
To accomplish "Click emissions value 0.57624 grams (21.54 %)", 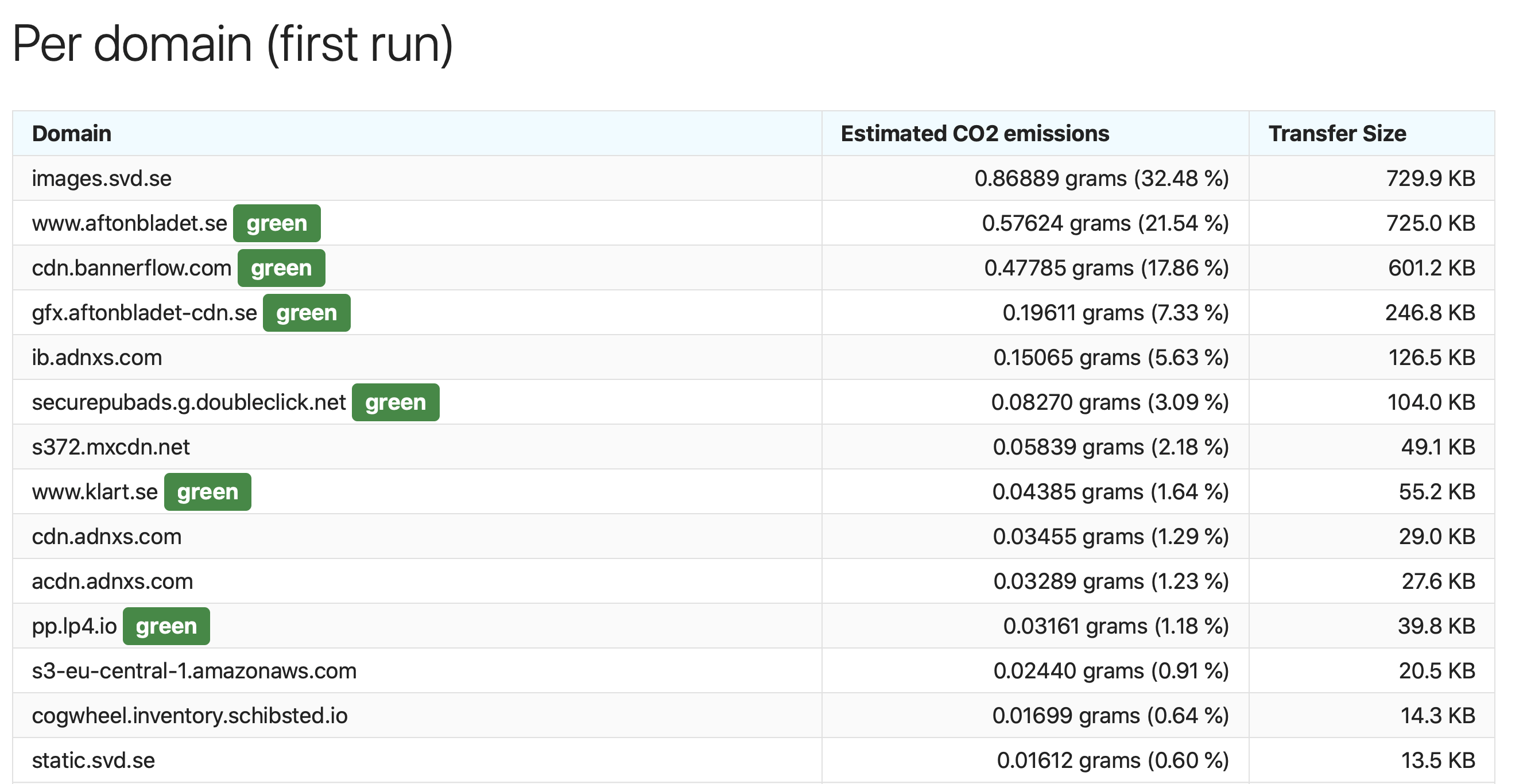I will coord(1105,223).
